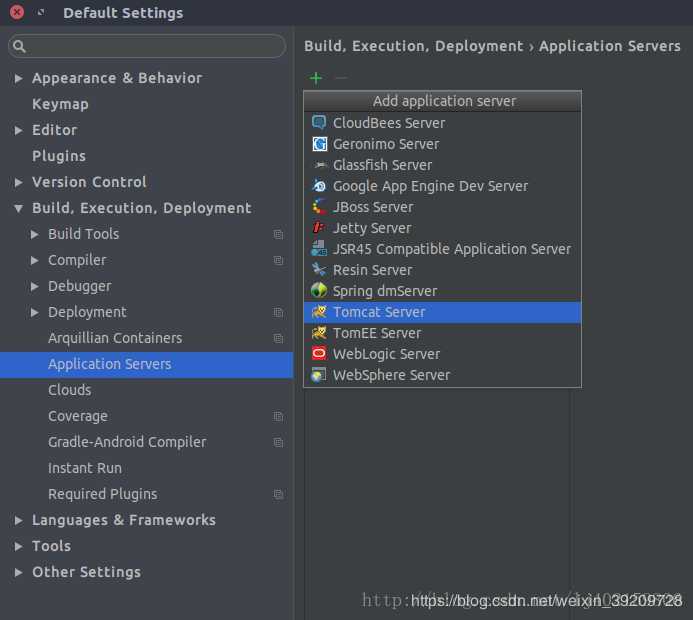Select Spring dmServer entry

click(x=442, y=291)
